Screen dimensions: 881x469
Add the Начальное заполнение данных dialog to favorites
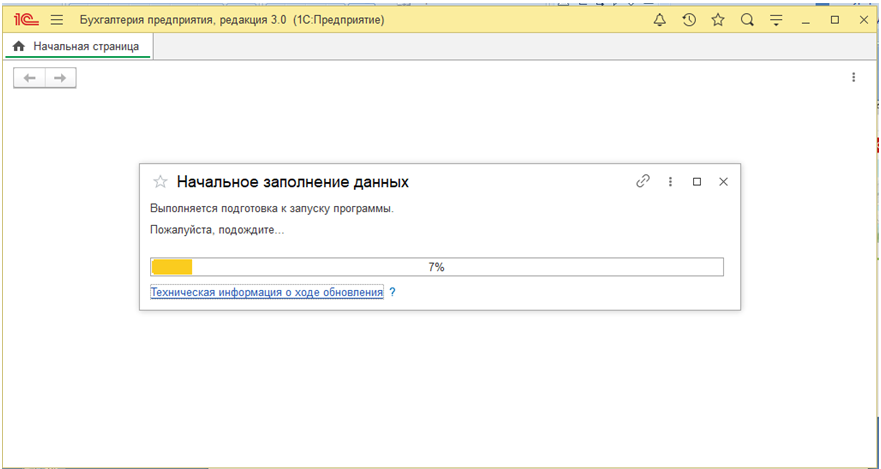pos(159,182)
